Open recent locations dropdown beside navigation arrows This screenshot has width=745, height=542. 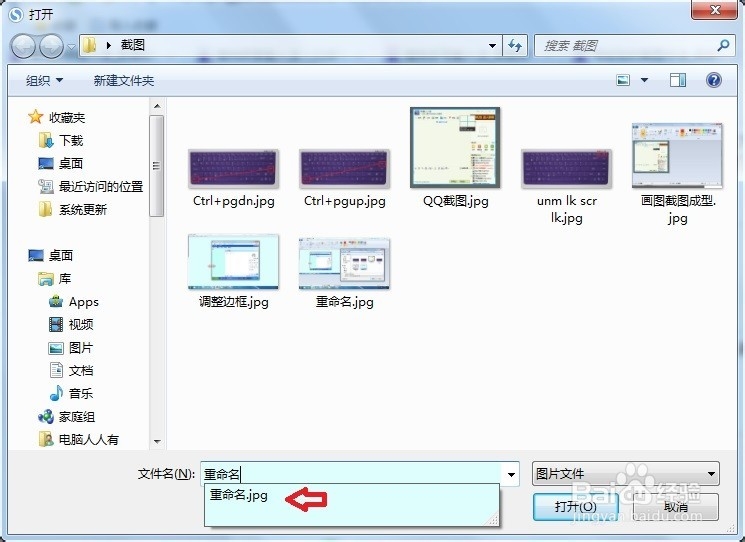pos(71,47)
